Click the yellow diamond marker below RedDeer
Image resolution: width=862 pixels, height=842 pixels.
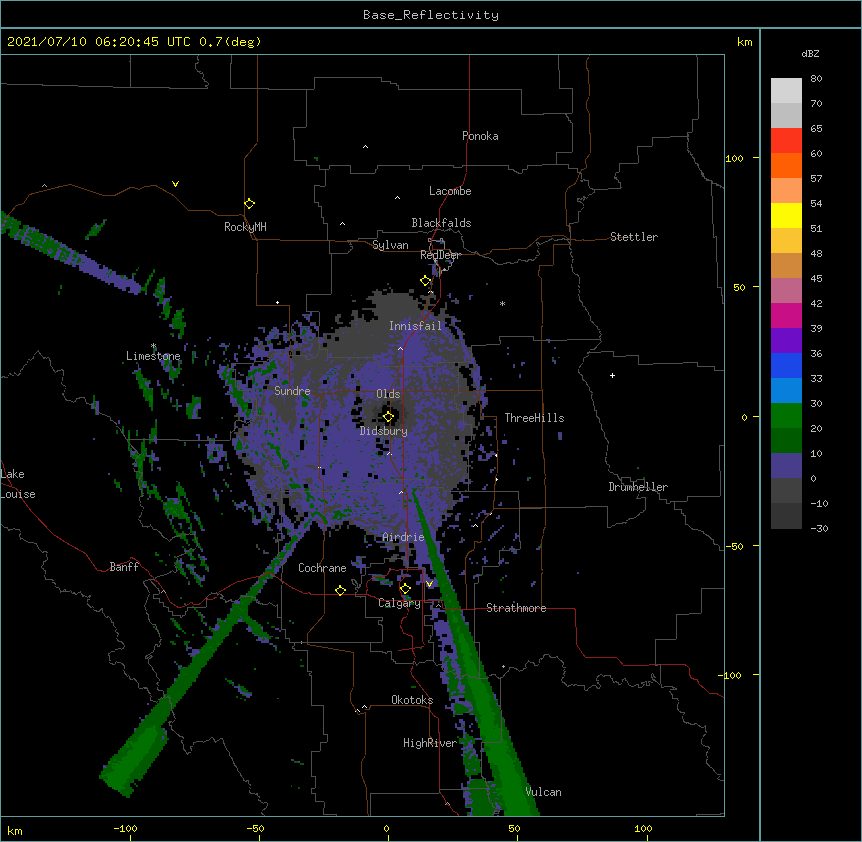click(x=426, y=281)
